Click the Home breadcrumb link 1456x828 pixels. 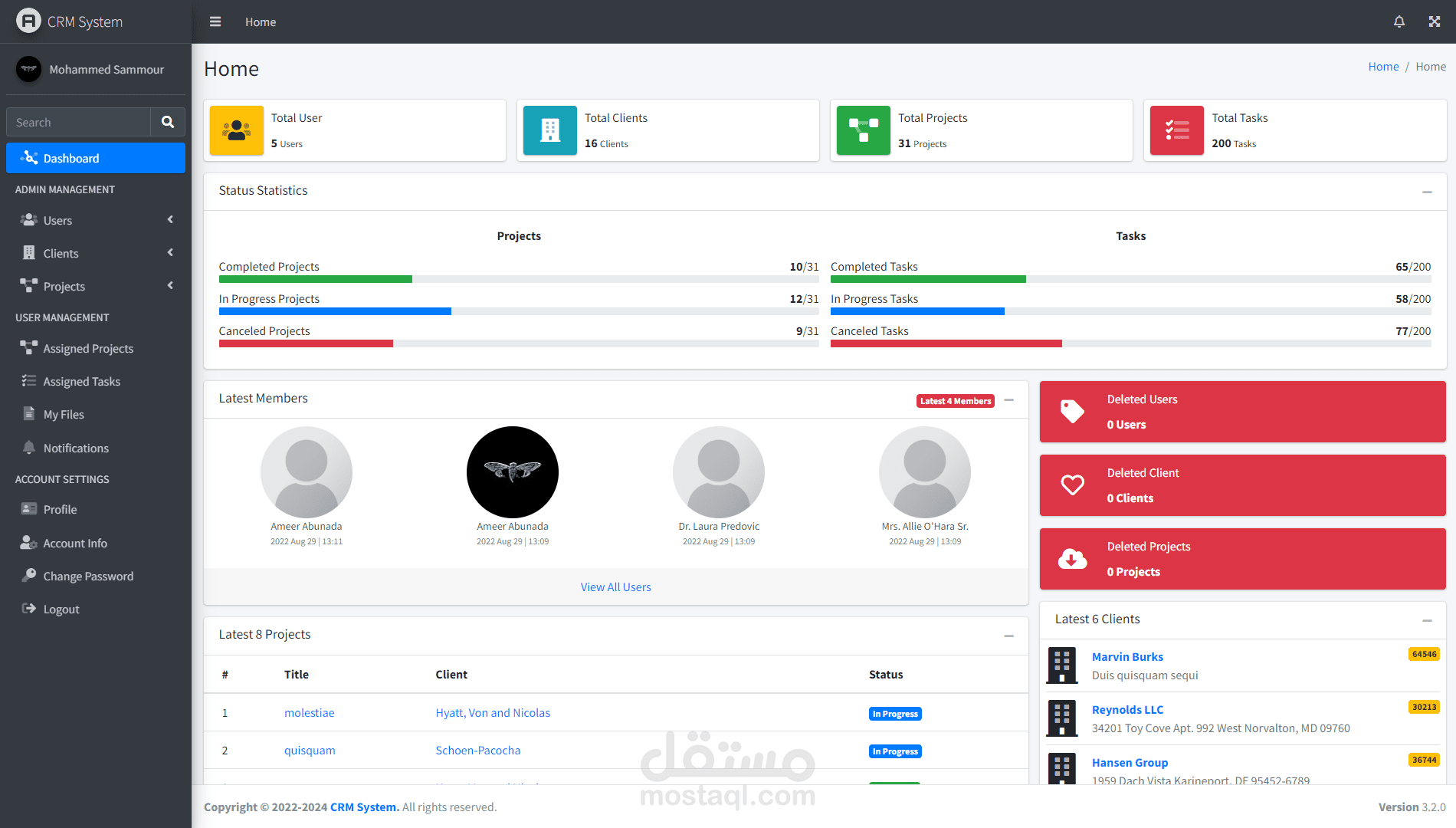pyautogui.click(x=1383, y=66)
